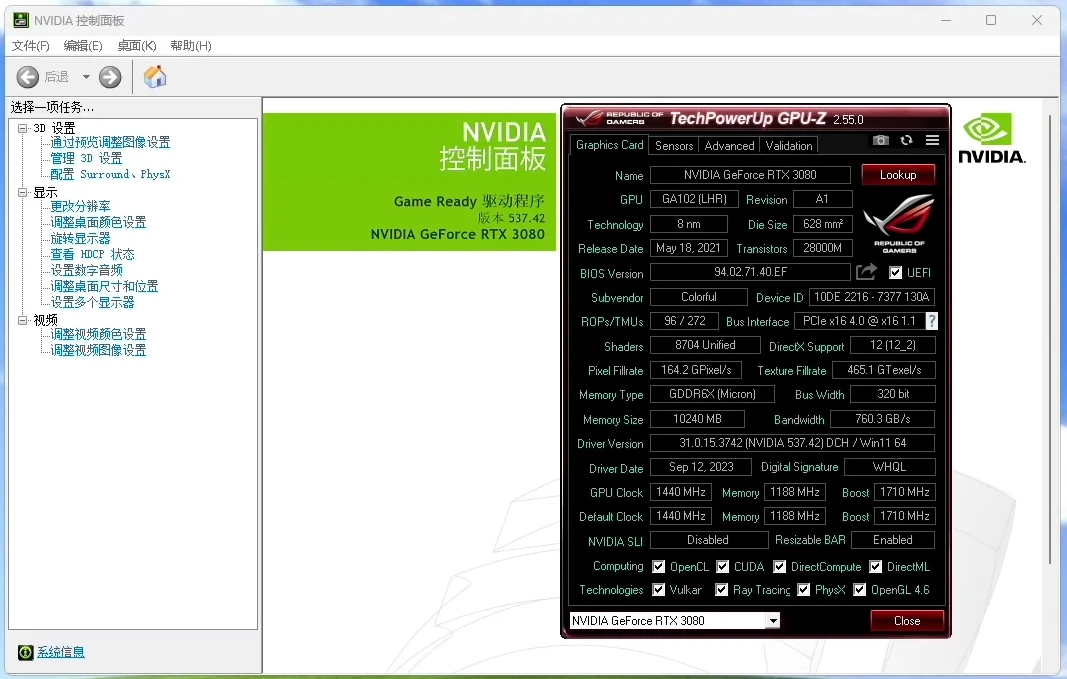Image resolution: width=1067 pixels, height=679 pixels.
Task: Click the GPU Name field NVIDIA GeForce RTX 3080
Action: point(750,175)
